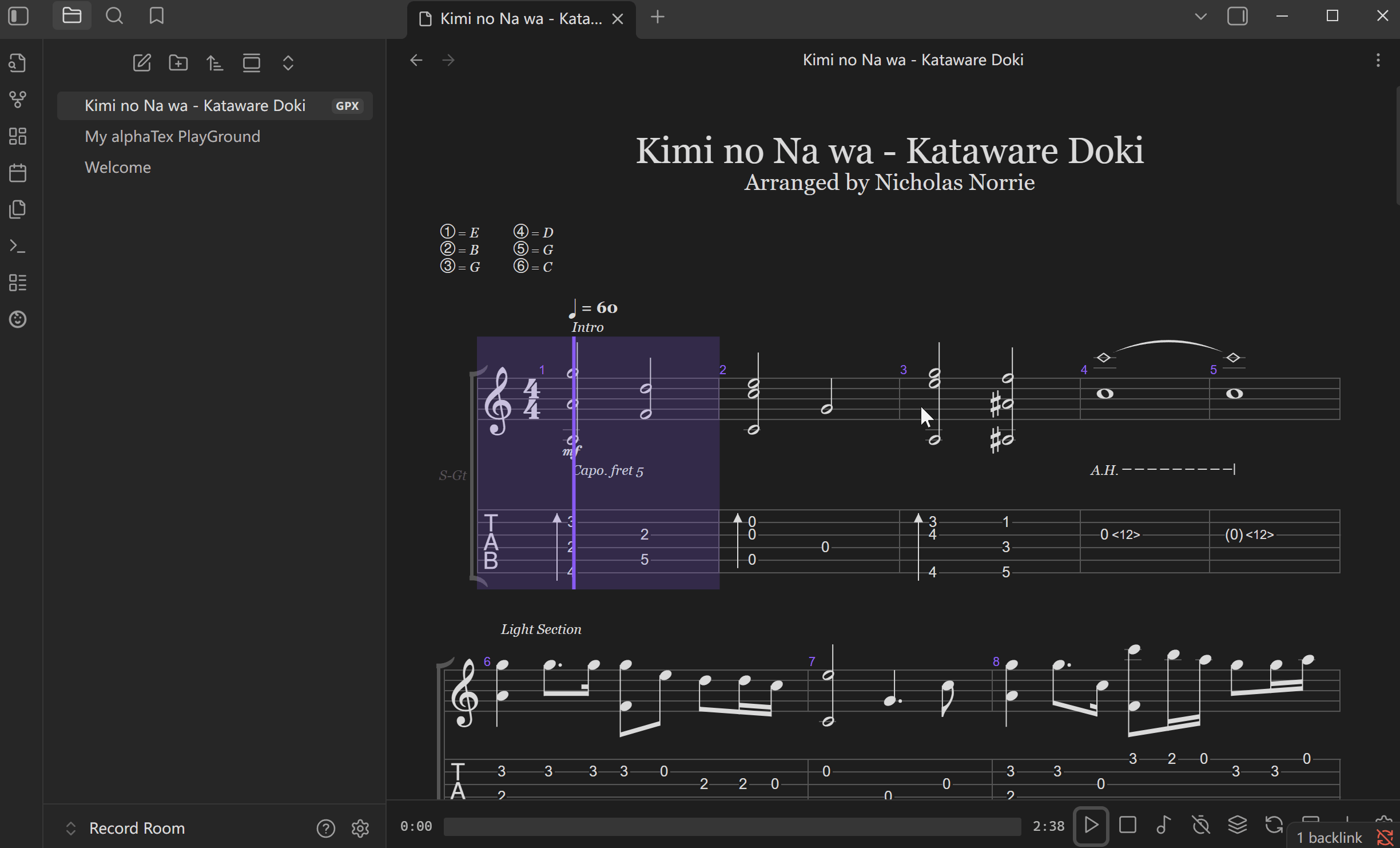1400x848 pixels.
Task: Click the refresh loop icon in player bar
Action: pos(1274,825)
